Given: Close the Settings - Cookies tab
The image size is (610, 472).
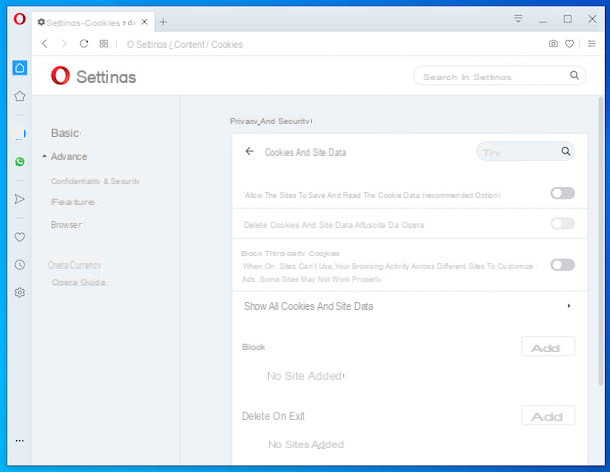Looking at the screenshot, I should [144, 22].
